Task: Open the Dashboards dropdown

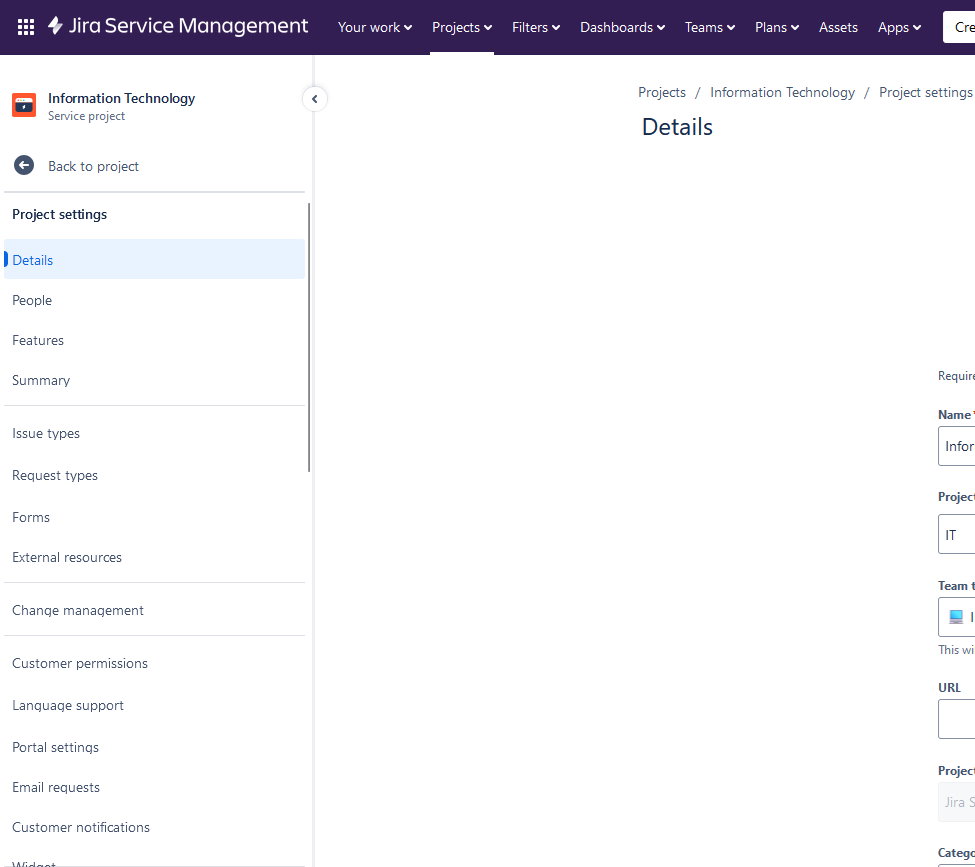Action: 622,27
